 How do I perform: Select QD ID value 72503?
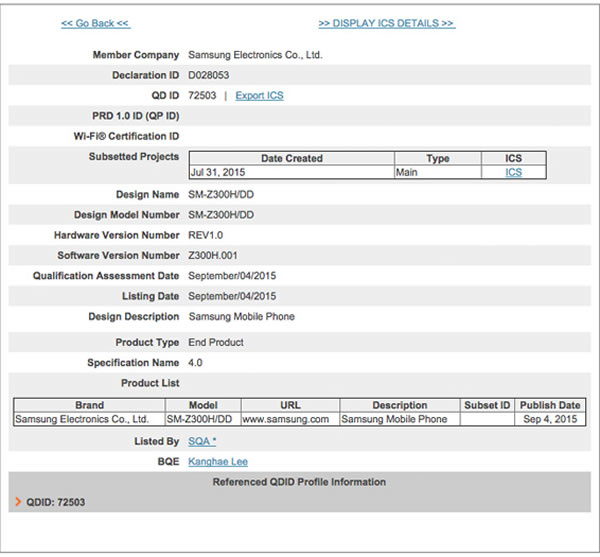click(202, 95)
